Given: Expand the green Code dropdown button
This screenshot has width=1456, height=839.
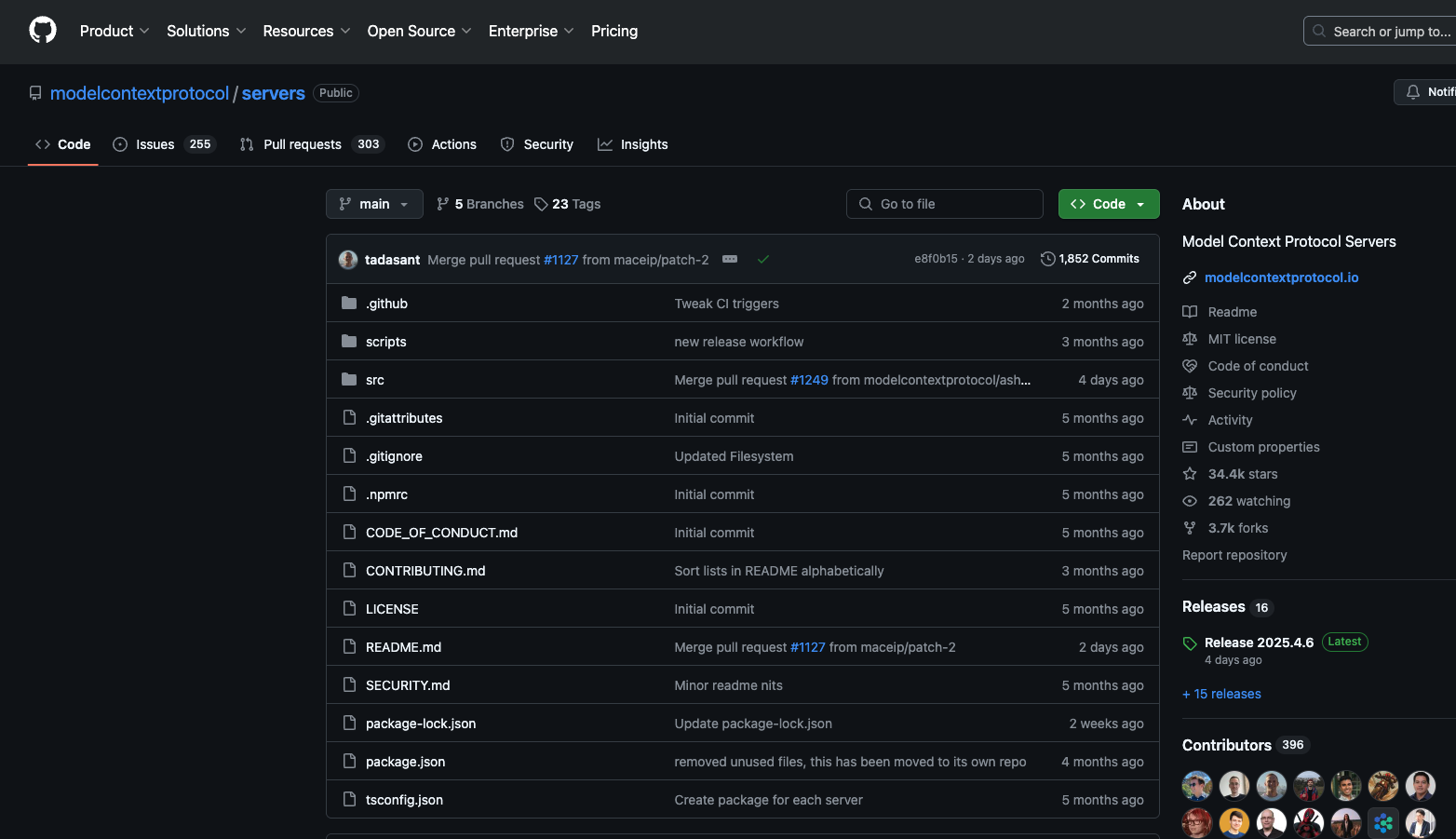Looking at the screenshot, I should pyautogui.click(x=1109, y=204).
